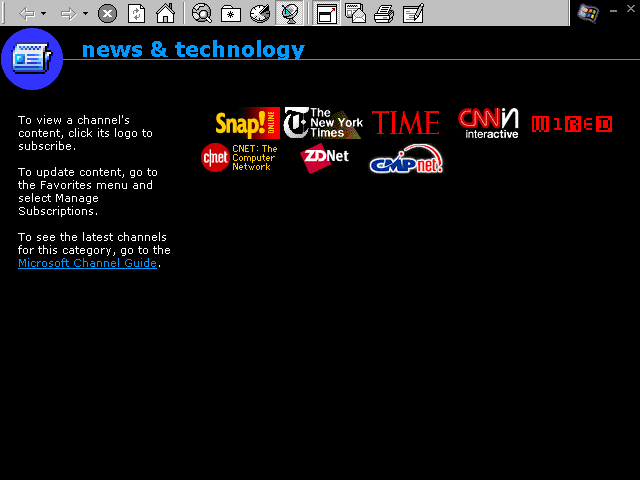The height and width of the screenshot is (480, 640).
Task: Open the CNN Interactive channel logo
Action: click(489, 123)
